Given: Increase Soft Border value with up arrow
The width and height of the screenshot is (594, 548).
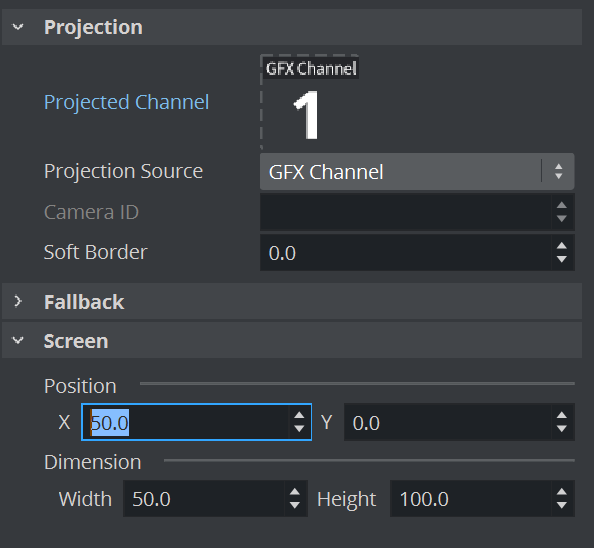Looking at the screenshot, I should (562, 246).
